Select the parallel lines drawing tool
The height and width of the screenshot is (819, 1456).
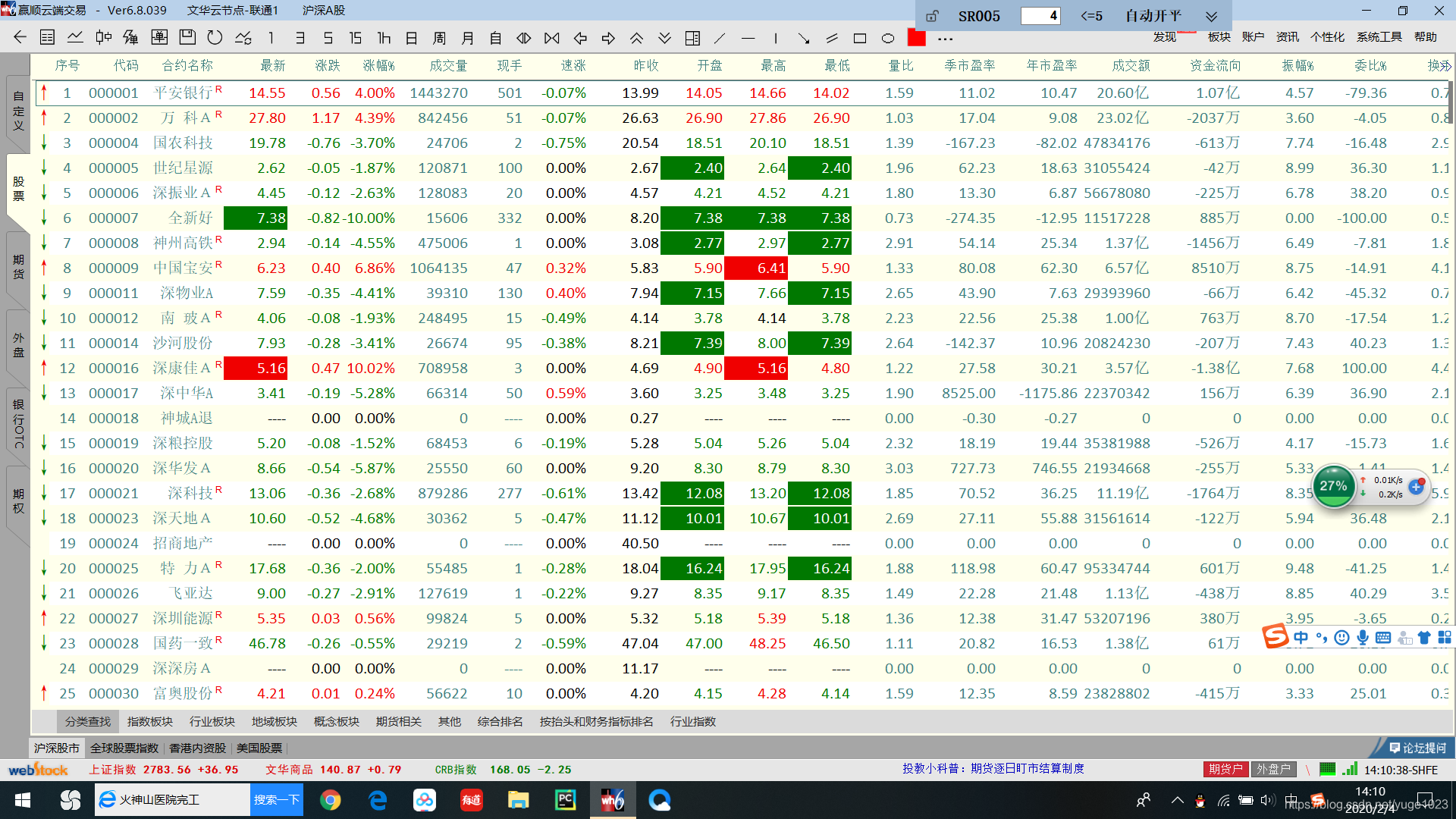[x=832, y=38]
